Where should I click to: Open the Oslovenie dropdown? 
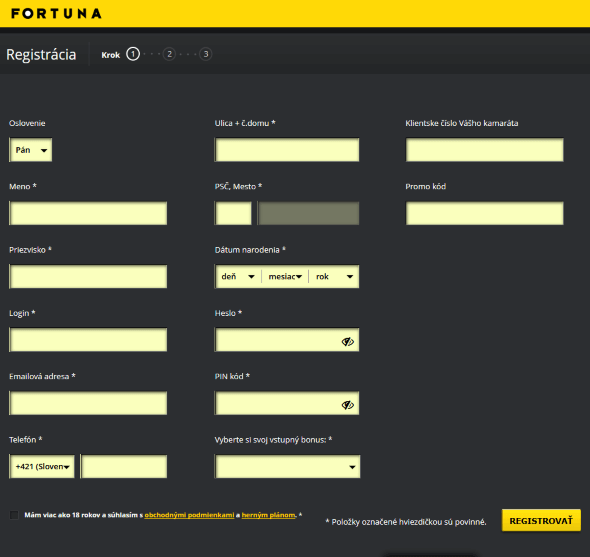31,150
